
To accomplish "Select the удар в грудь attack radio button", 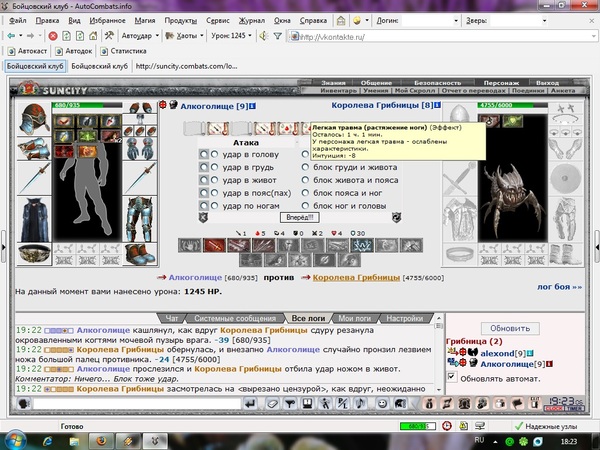I will click(x=214, y=167).
